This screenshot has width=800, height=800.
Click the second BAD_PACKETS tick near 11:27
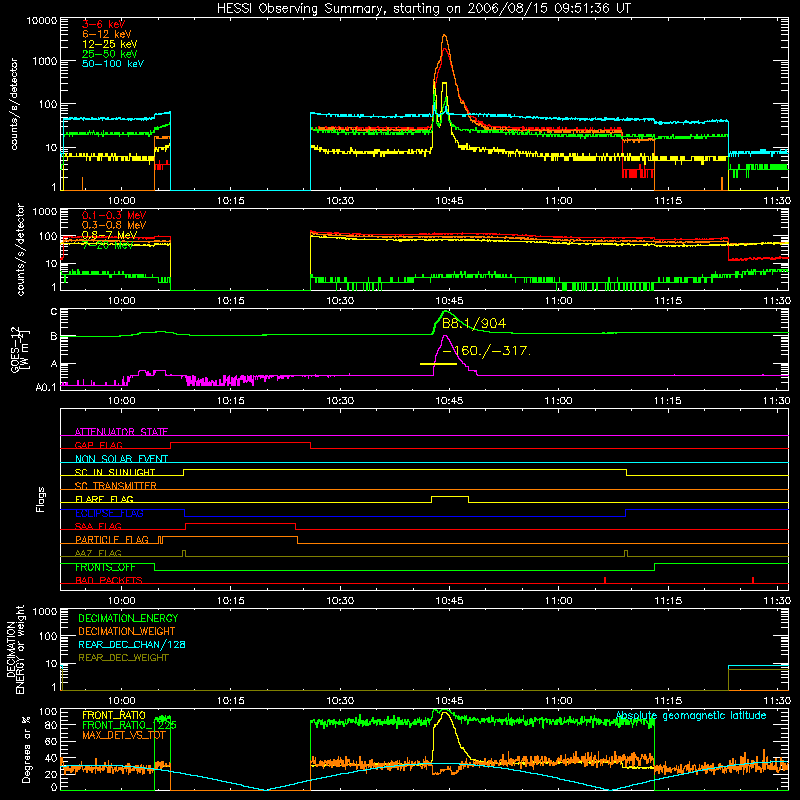point(753,580)
